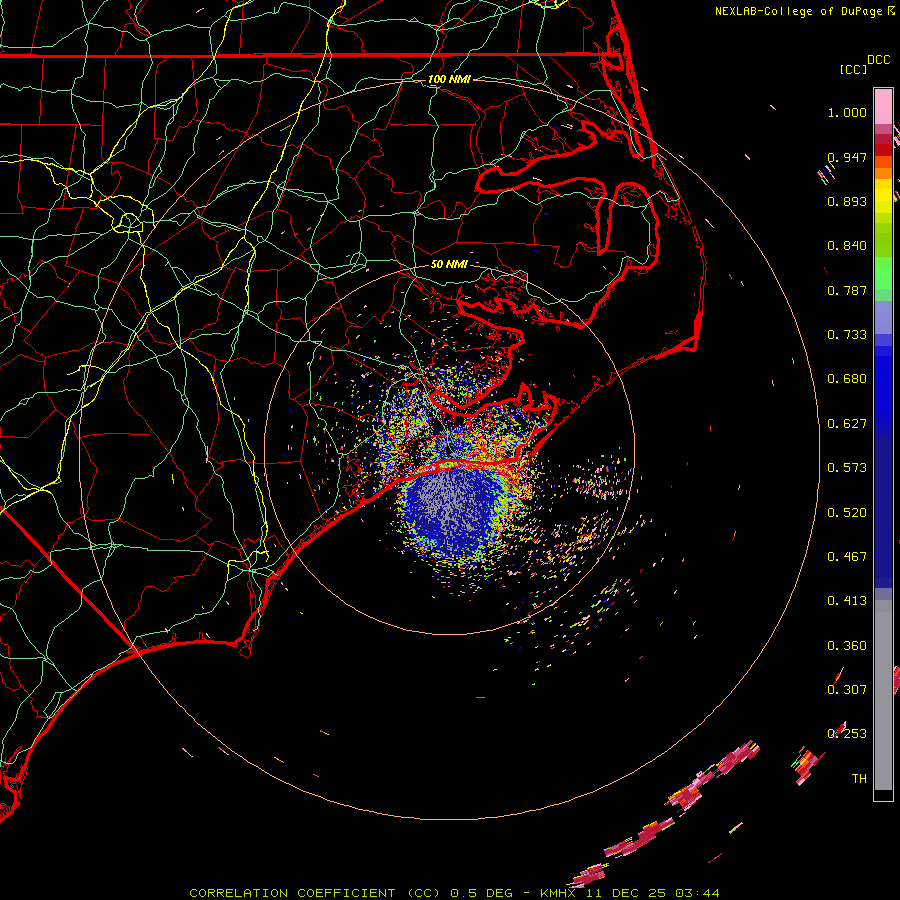Click the 0.627 color scale value
The image size is (900, 900).
coord(847,424)
